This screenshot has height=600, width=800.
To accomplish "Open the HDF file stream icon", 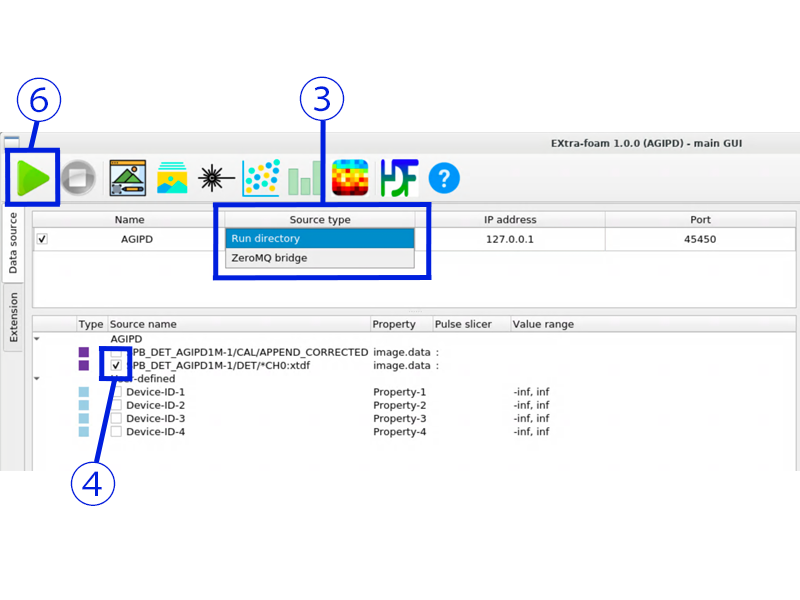I will [399, 178].
